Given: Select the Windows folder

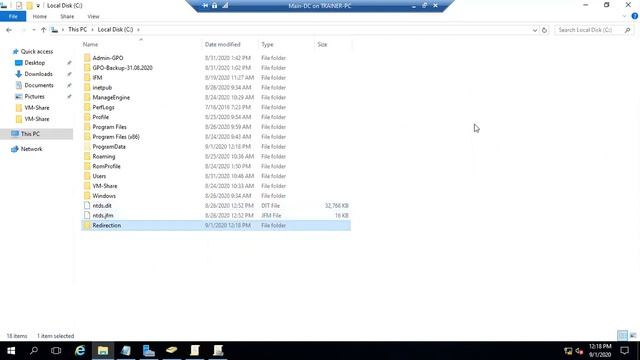Looking at the screenshot, I should [x=104, y=196].
